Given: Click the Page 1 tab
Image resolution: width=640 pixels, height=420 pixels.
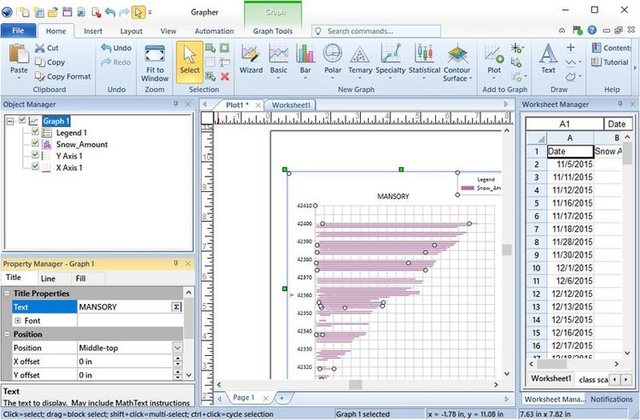Looking at the screenshot, I should point(243,397).
